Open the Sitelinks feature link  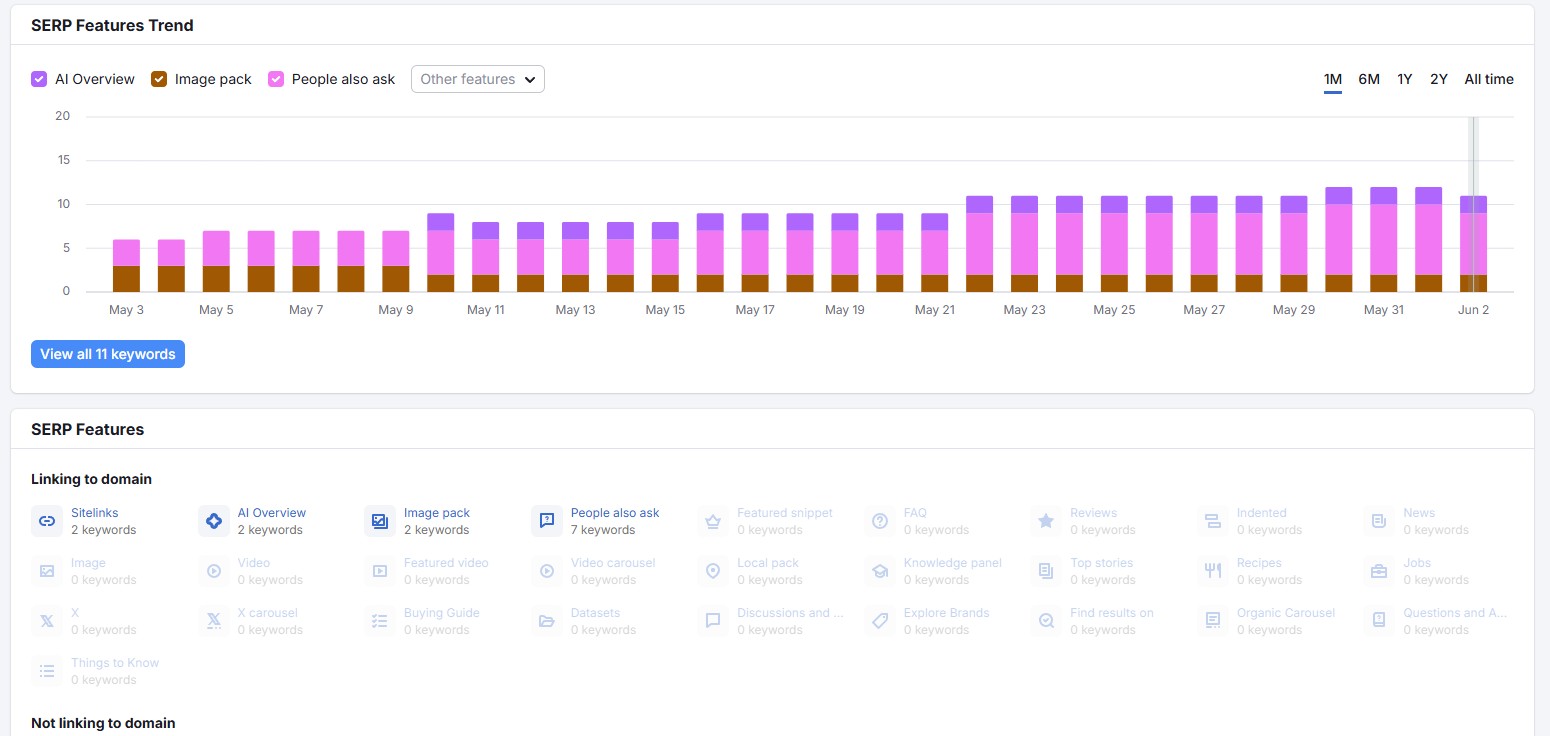click(94, 513)
